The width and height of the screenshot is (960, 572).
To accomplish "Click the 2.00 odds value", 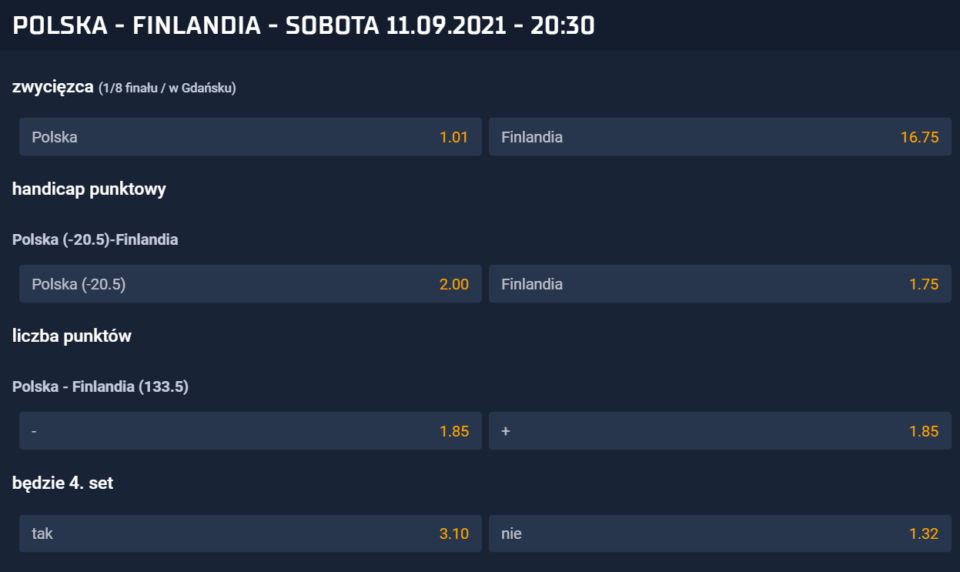I will pos(454,284).
